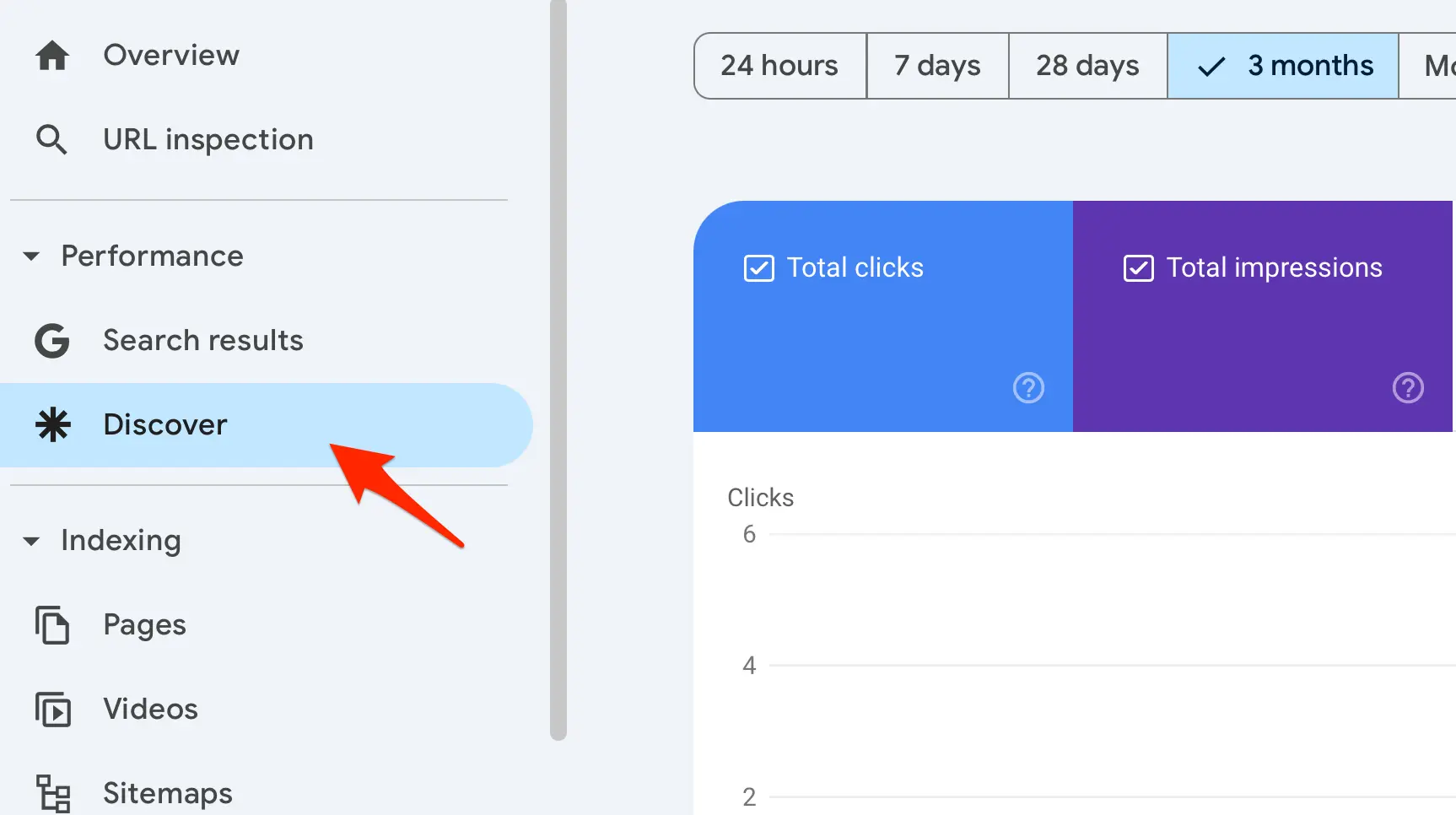Image resolution: width=1456 pixels, height=815 pixels.
Task: Click the Discover asterisk icon
Action: (x=53, y=424)
